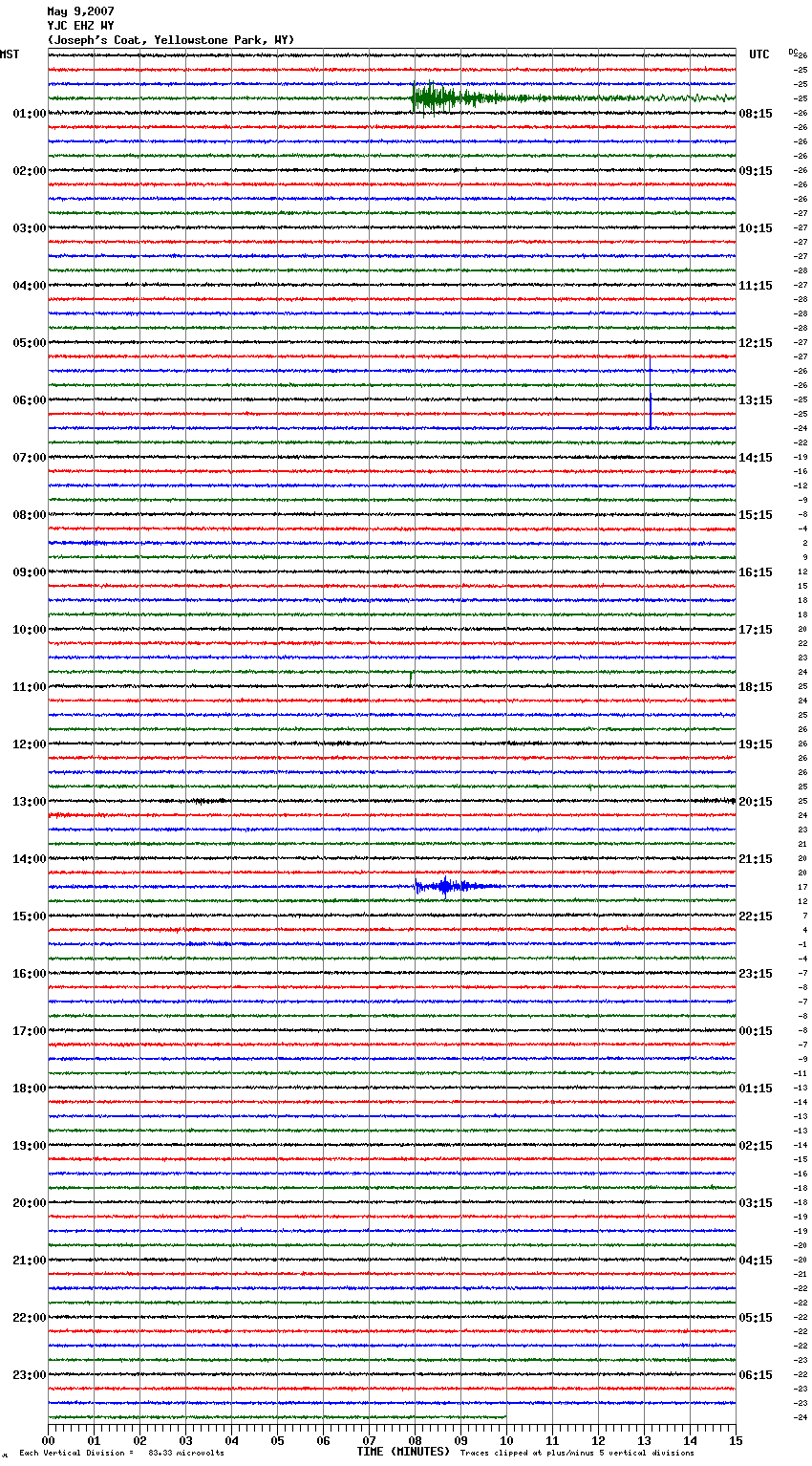The image size is (812, 1466).
Task: Click minute tick label "08" on the bottom axis
Action: [415, 1440]
